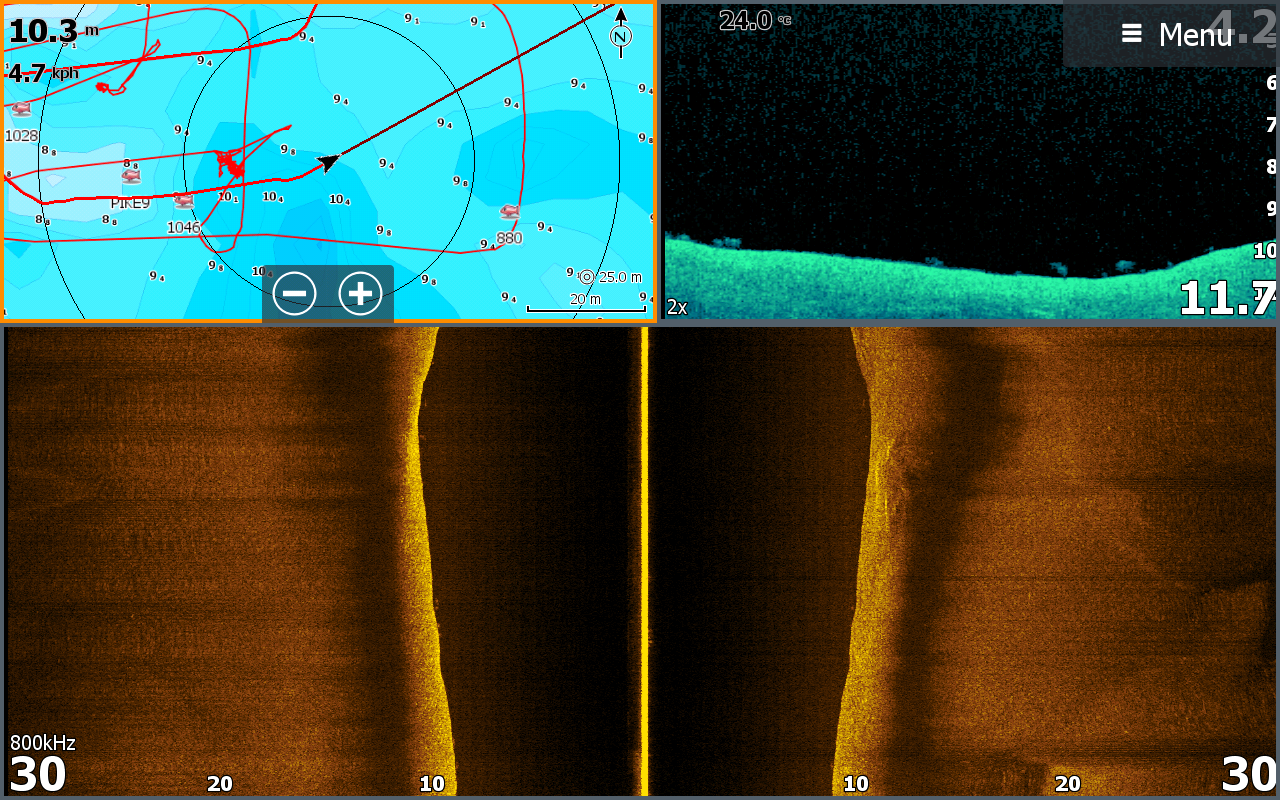The height and width of the screenshot is (800, 1280).
Task: Zoom in the chart with plus button
Action: coord(360,294)
